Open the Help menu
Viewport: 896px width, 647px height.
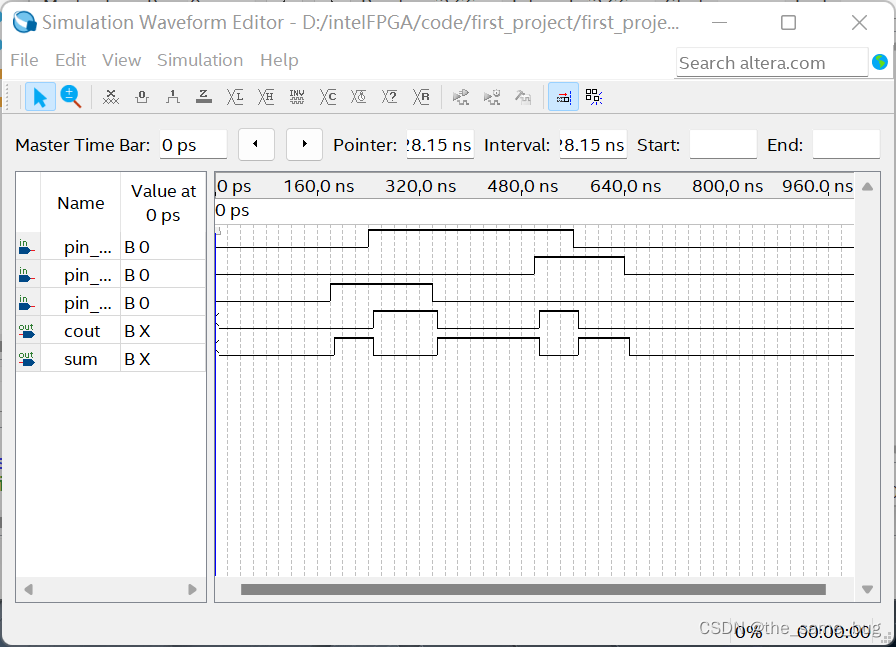(279, 60)
